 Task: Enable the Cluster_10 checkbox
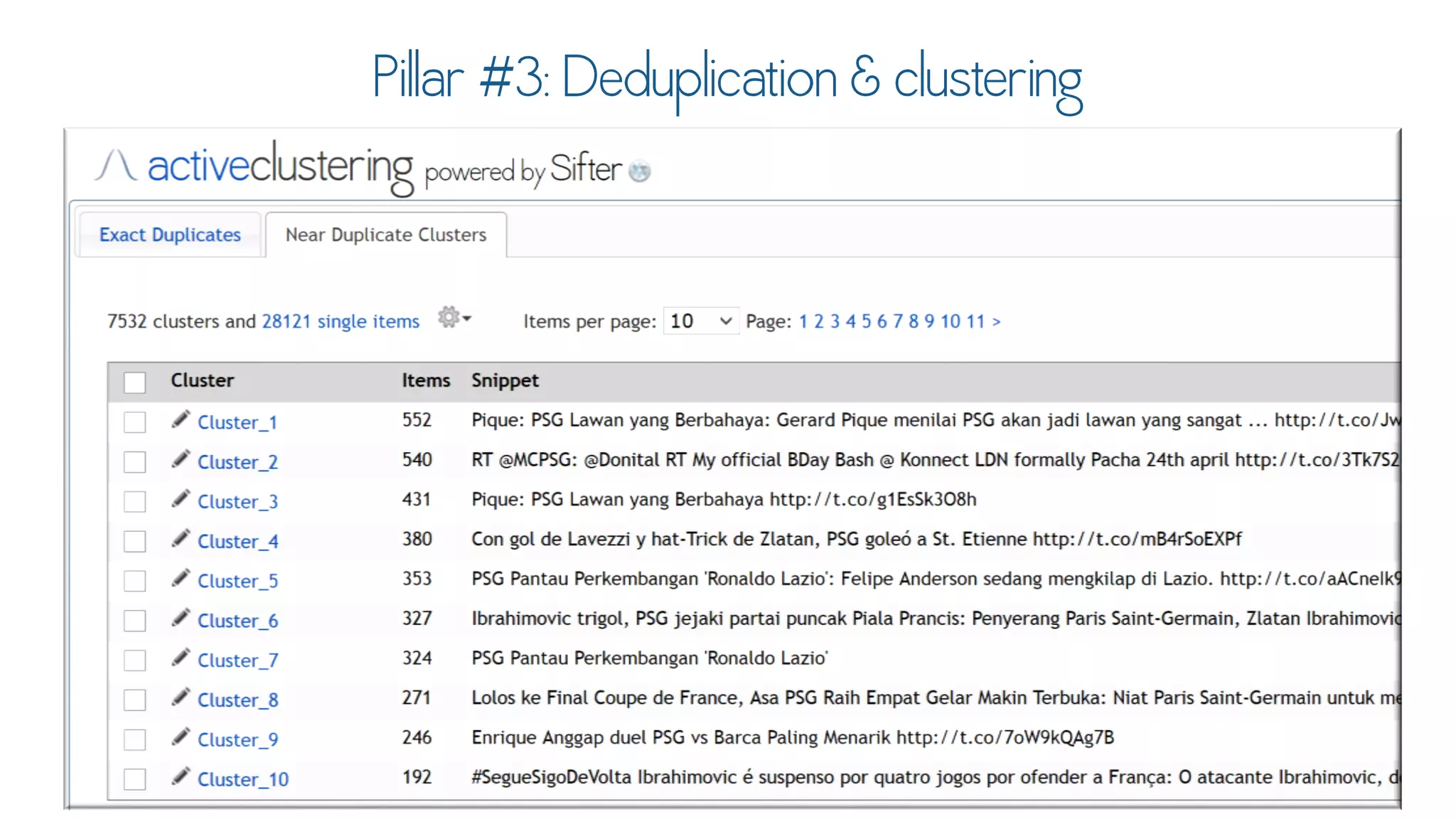click(134, 780)
